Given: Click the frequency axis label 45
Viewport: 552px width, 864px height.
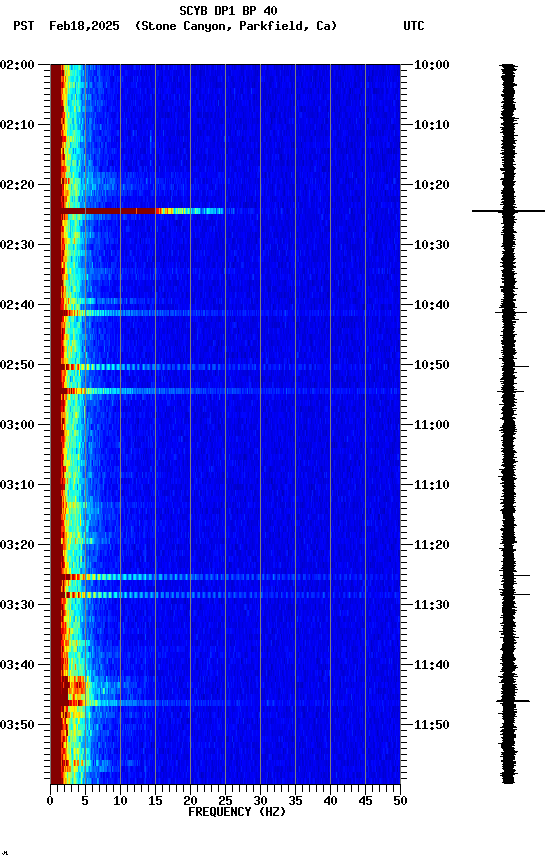Looking at the screenshot, I should (365, 801).
